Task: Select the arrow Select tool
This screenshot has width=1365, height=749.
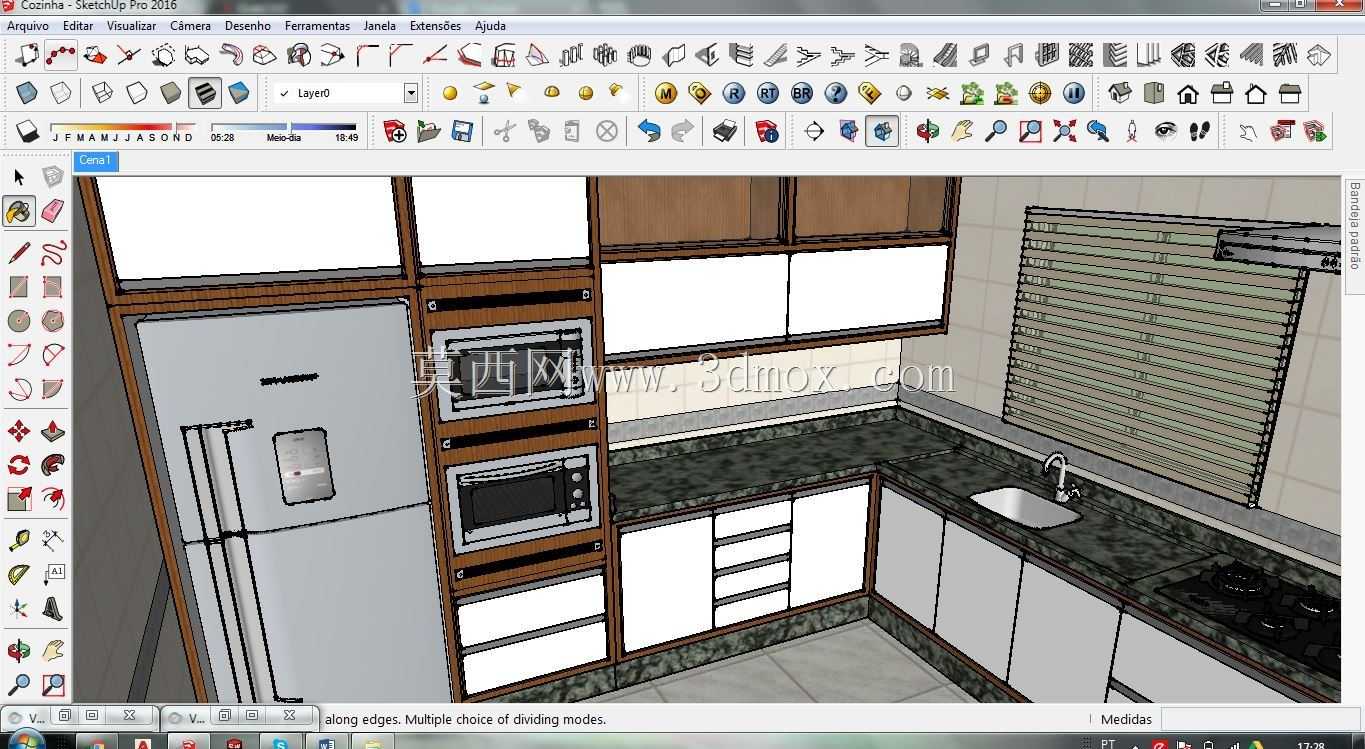Action: (19, 178)
